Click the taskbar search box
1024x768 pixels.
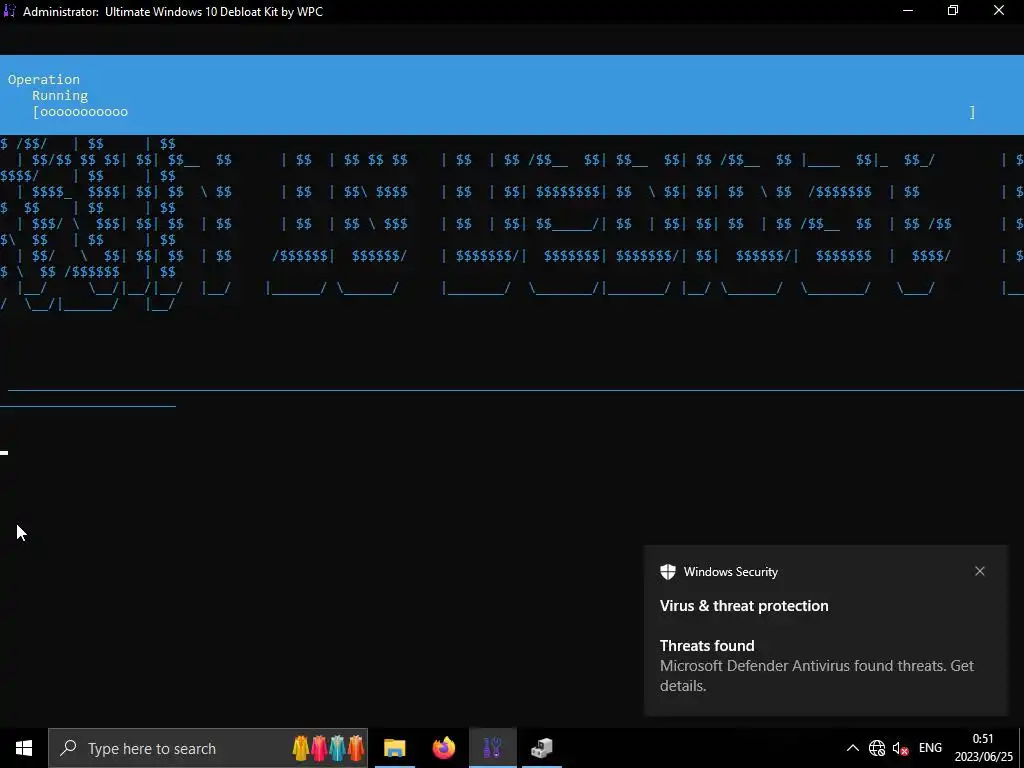point(208,748)
